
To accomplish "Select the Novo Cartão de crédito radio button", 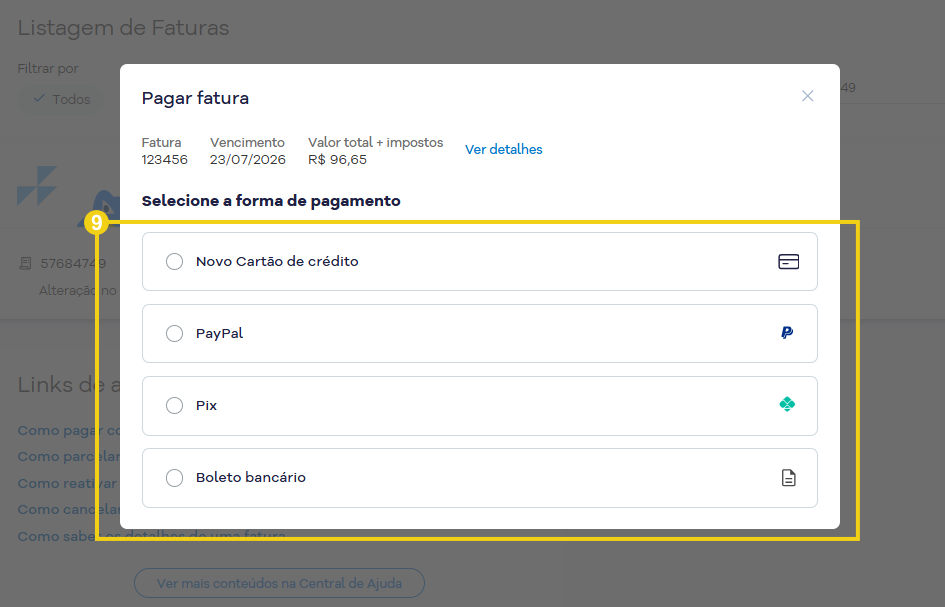I will click(174, 262).
